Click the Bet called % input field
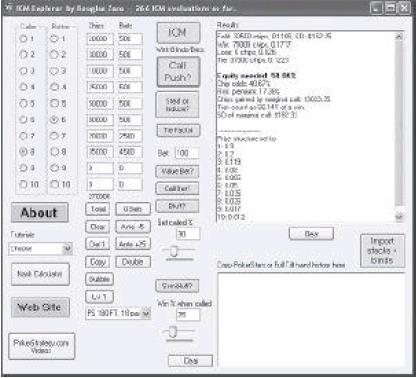This screenshot has height=378, width=417. click(188, 234)
